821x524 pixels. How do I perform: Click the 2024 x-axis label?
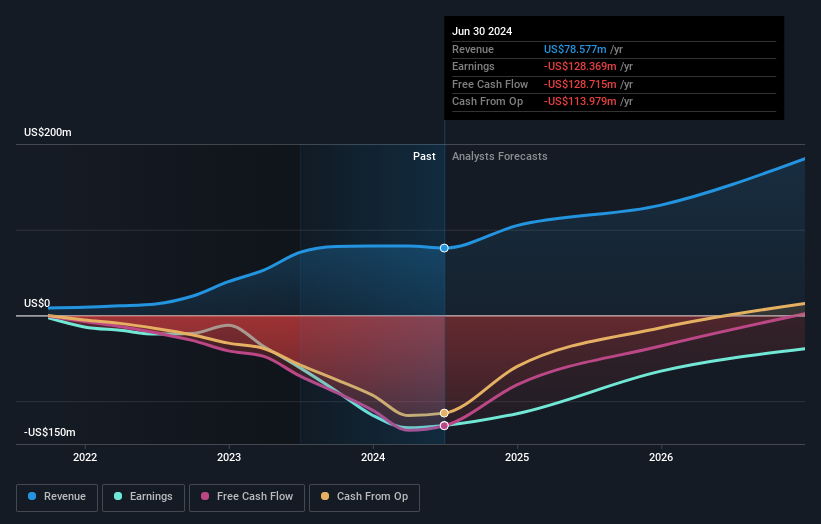(x=373, y=458)
